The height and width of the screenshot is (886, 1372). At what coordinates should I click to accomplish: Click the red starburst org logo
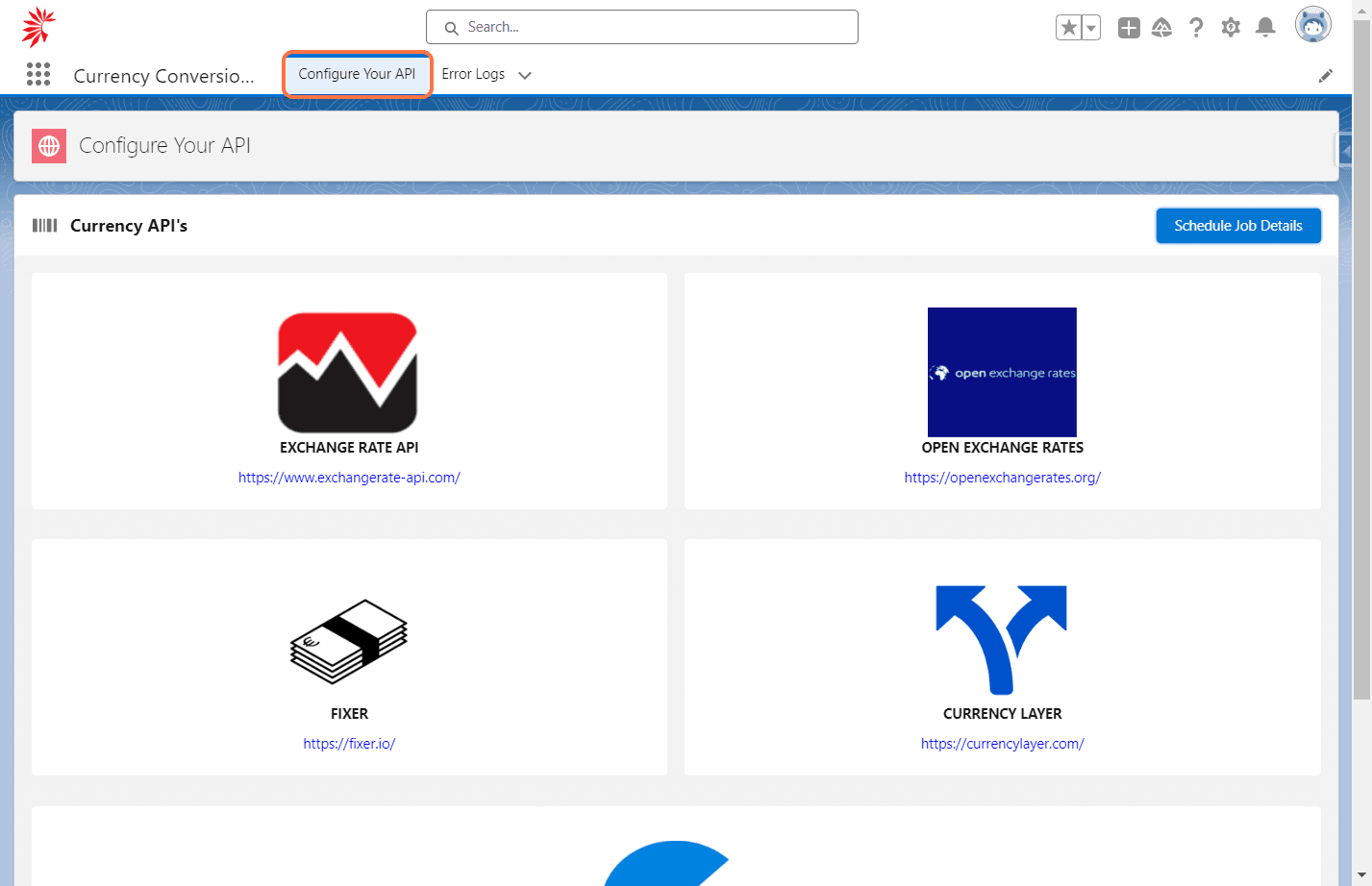click(38, 27)
